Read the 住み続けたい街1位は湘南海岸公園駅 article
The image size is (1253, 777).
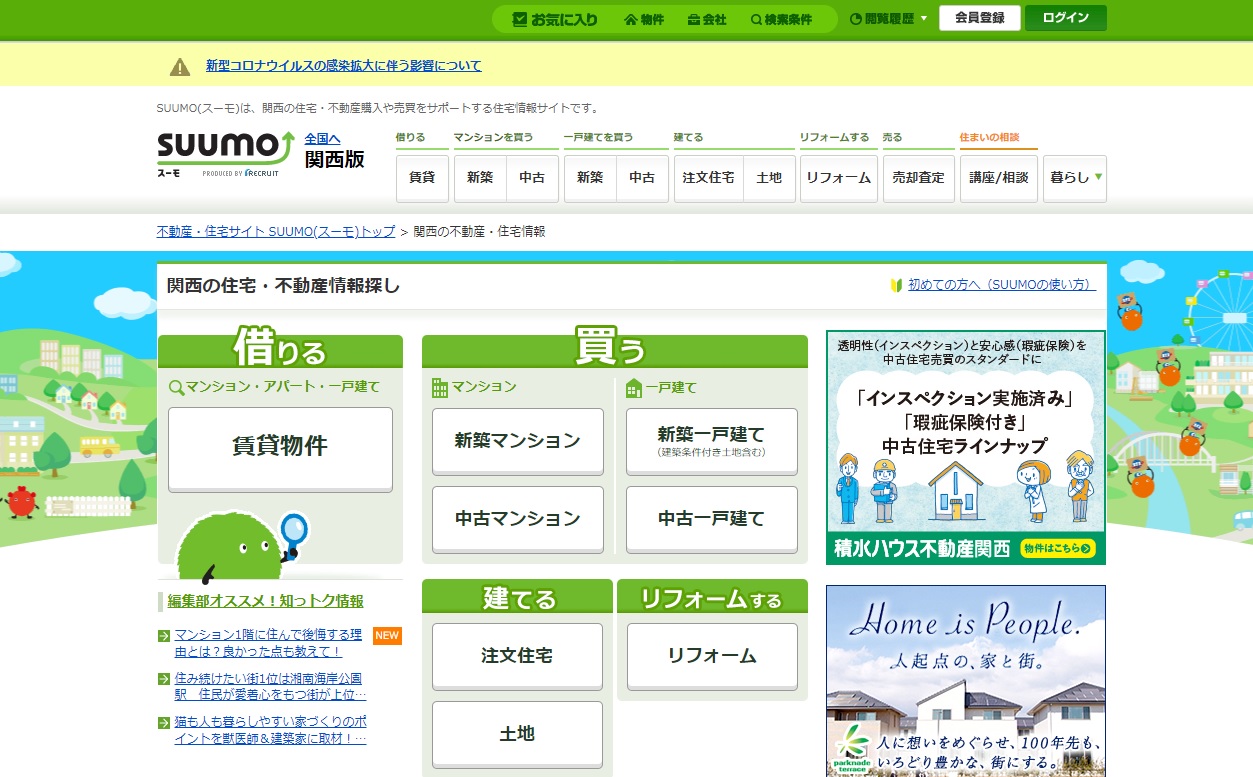coord(270,686)
